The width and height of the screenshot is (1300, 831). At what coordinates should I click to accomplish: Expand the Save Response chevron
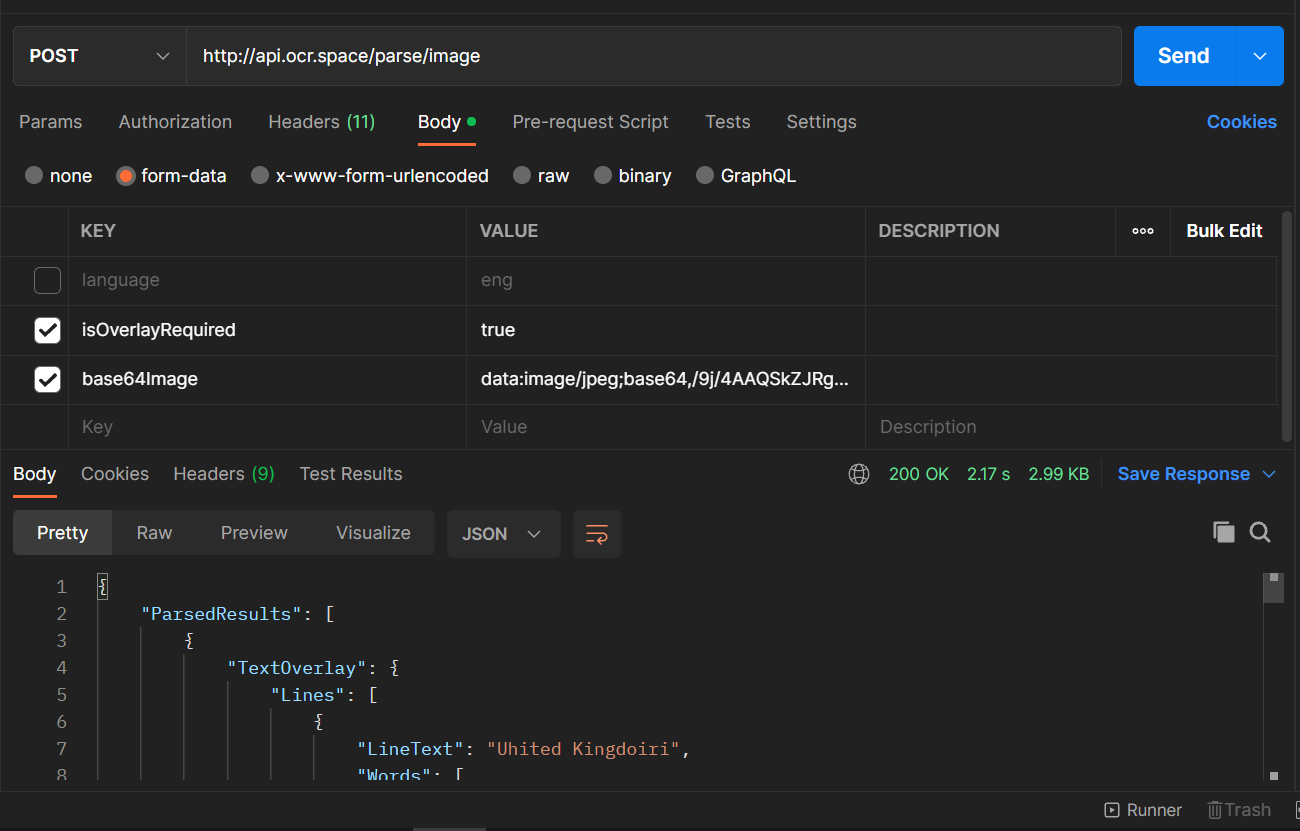click(x=1270, y=474)
